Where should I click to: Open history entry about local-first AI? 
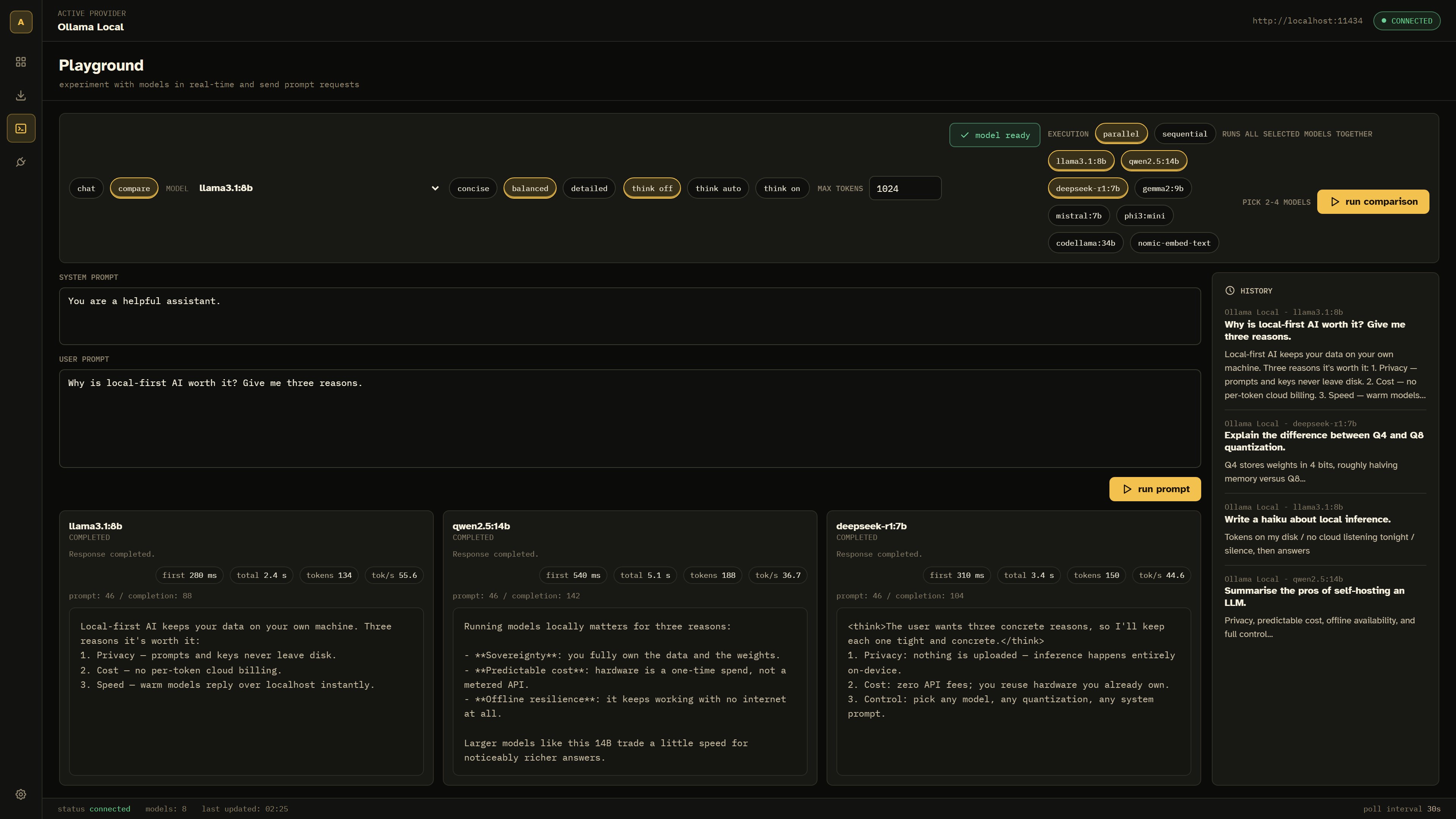[x=1325, y=353]
